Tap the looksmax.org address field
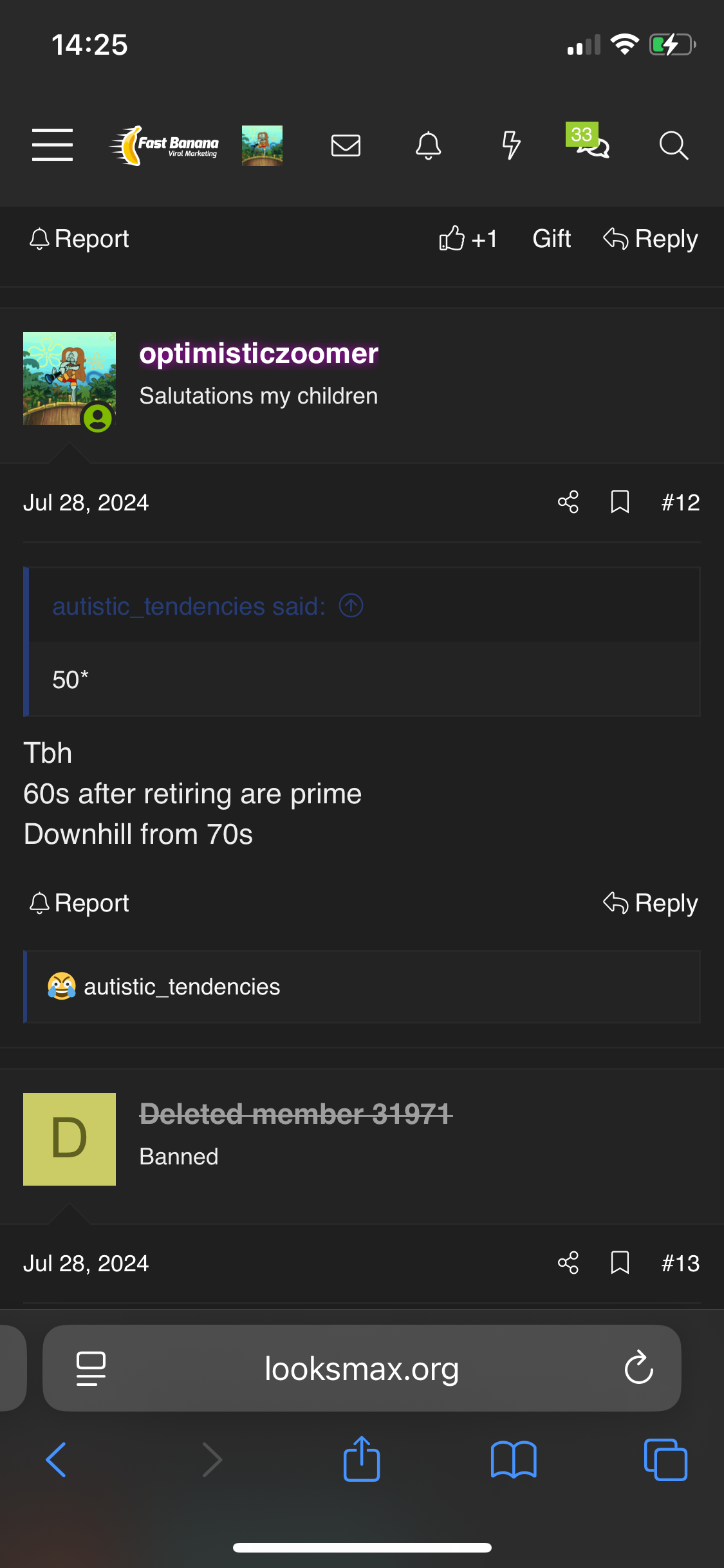 coord(362,1368)
